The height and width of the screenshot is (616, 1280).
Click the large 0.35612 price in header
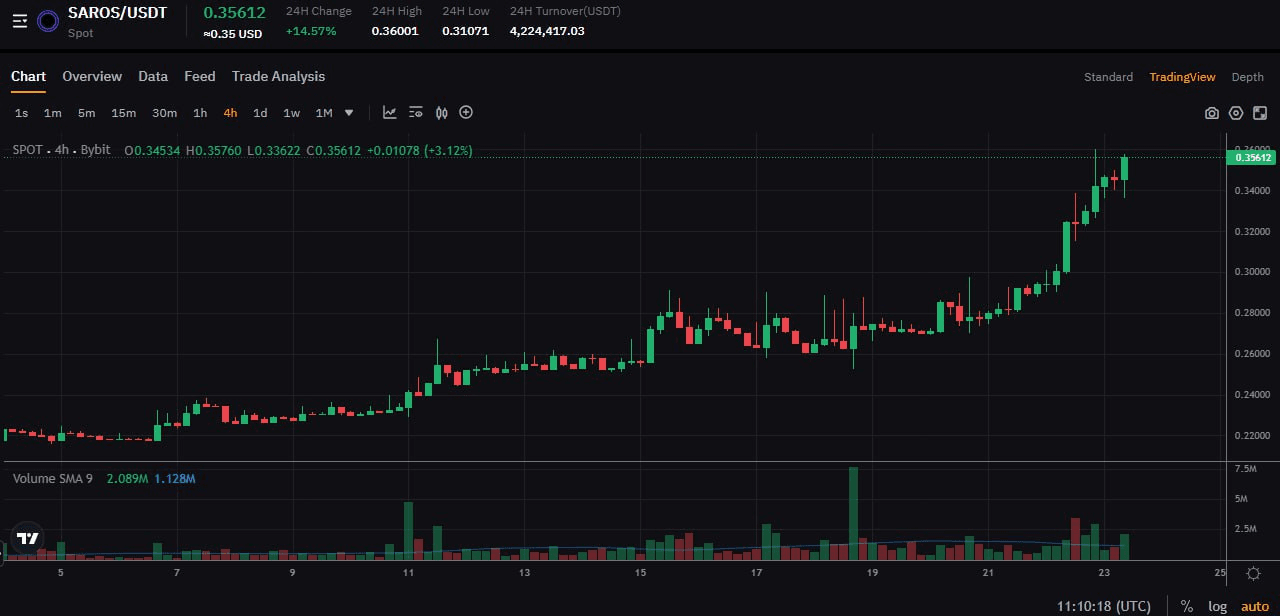[x=234, y=12]
